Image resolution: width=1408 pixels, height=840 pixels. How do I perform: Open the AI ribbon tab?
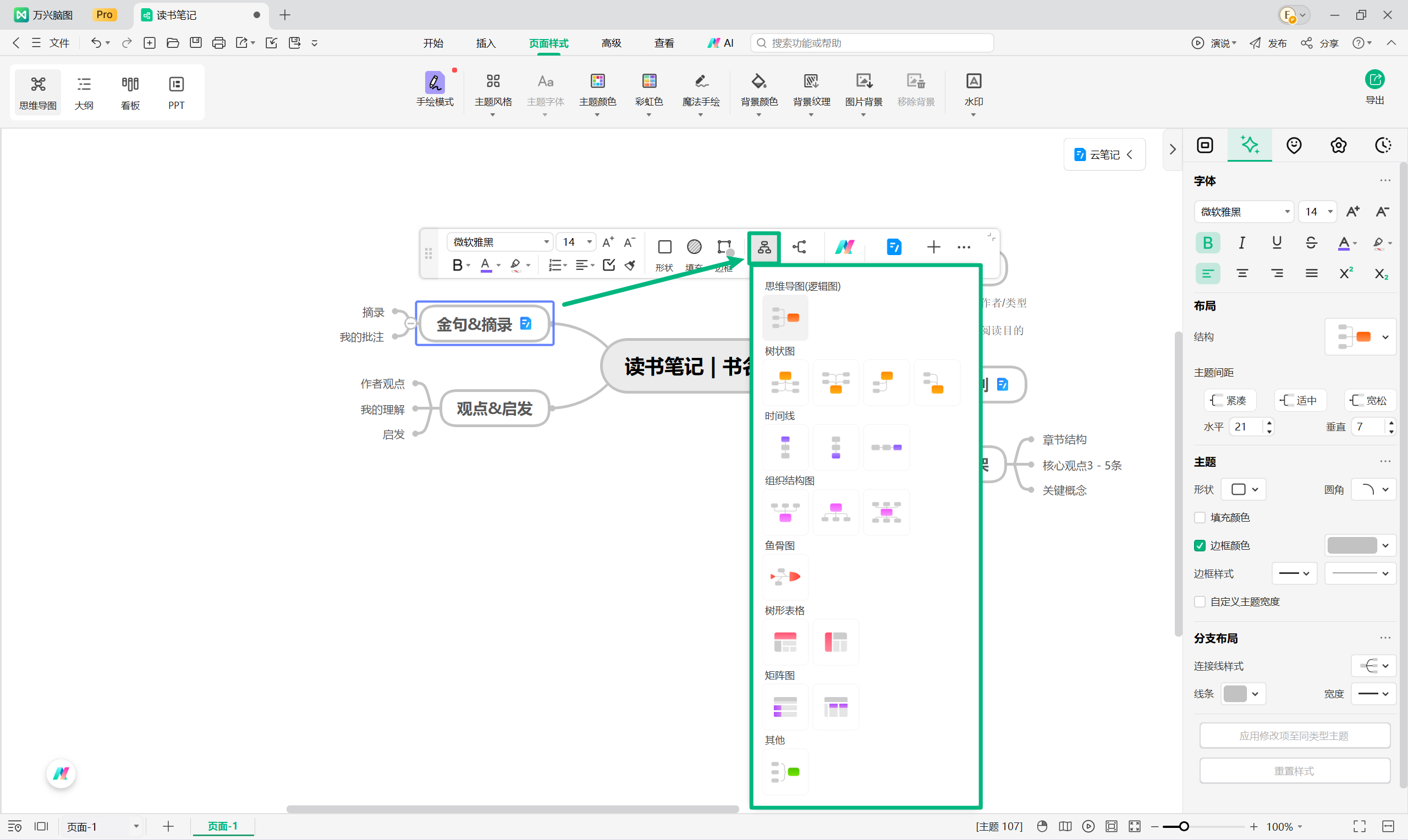720,43
